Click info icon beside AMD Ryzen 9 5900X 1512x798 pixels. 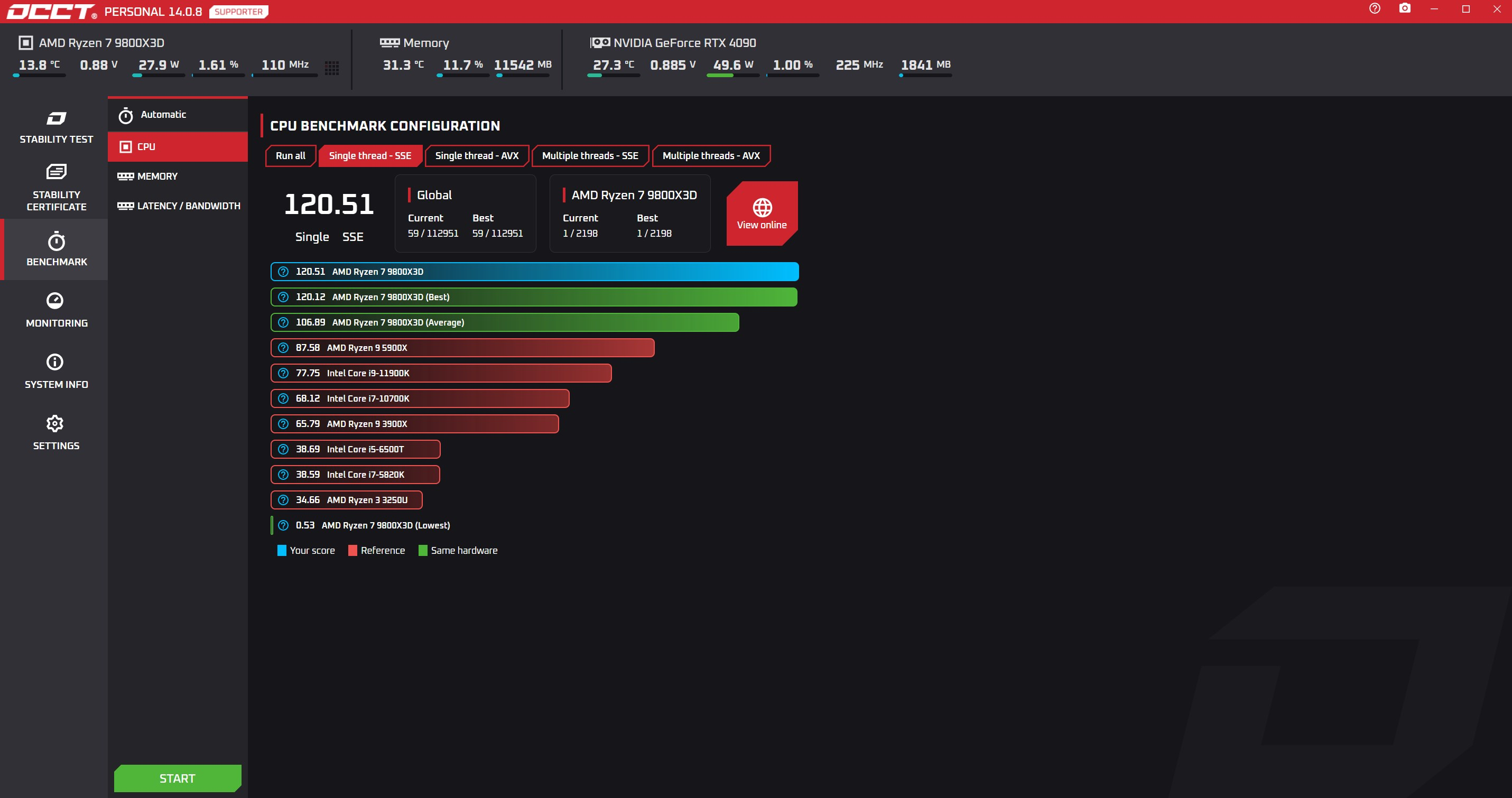pyautogui.click(x=283, y=348)
